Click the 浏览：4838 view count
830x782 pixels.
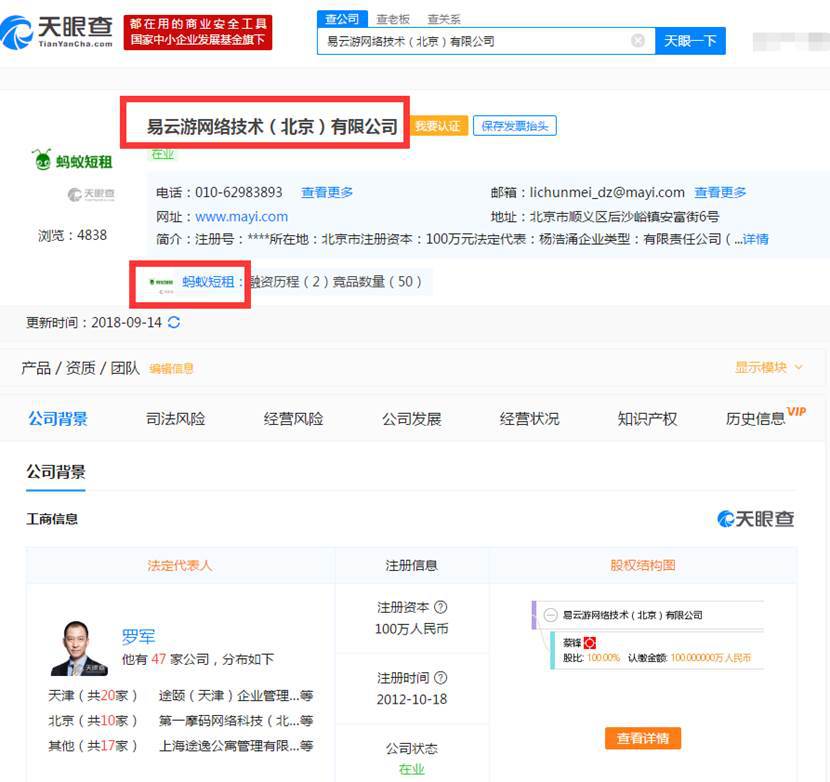click(x=73, y=235)
